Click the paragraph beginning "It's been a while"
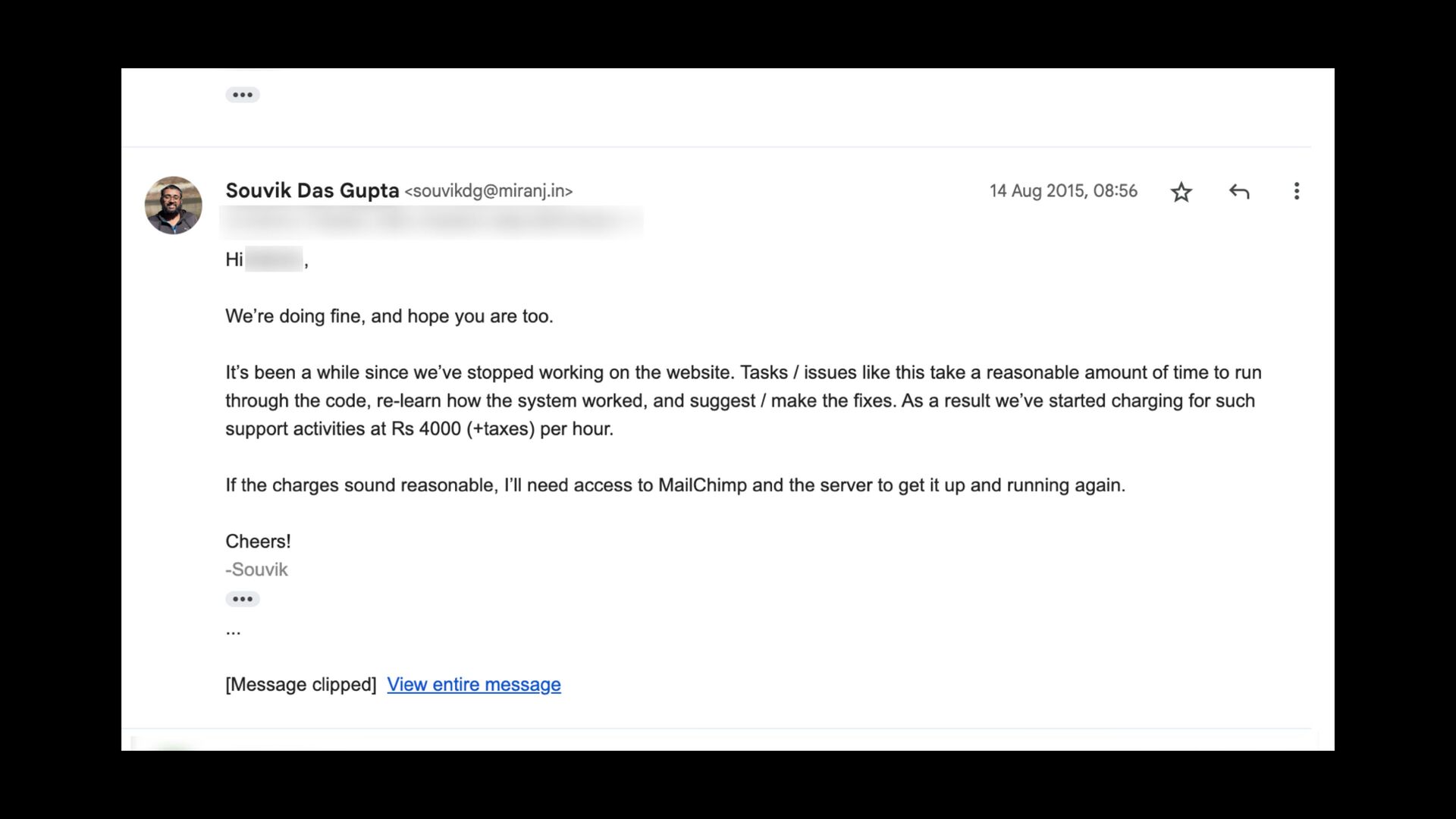Screen dimensions: 1456x819 (x=743, y=400)
